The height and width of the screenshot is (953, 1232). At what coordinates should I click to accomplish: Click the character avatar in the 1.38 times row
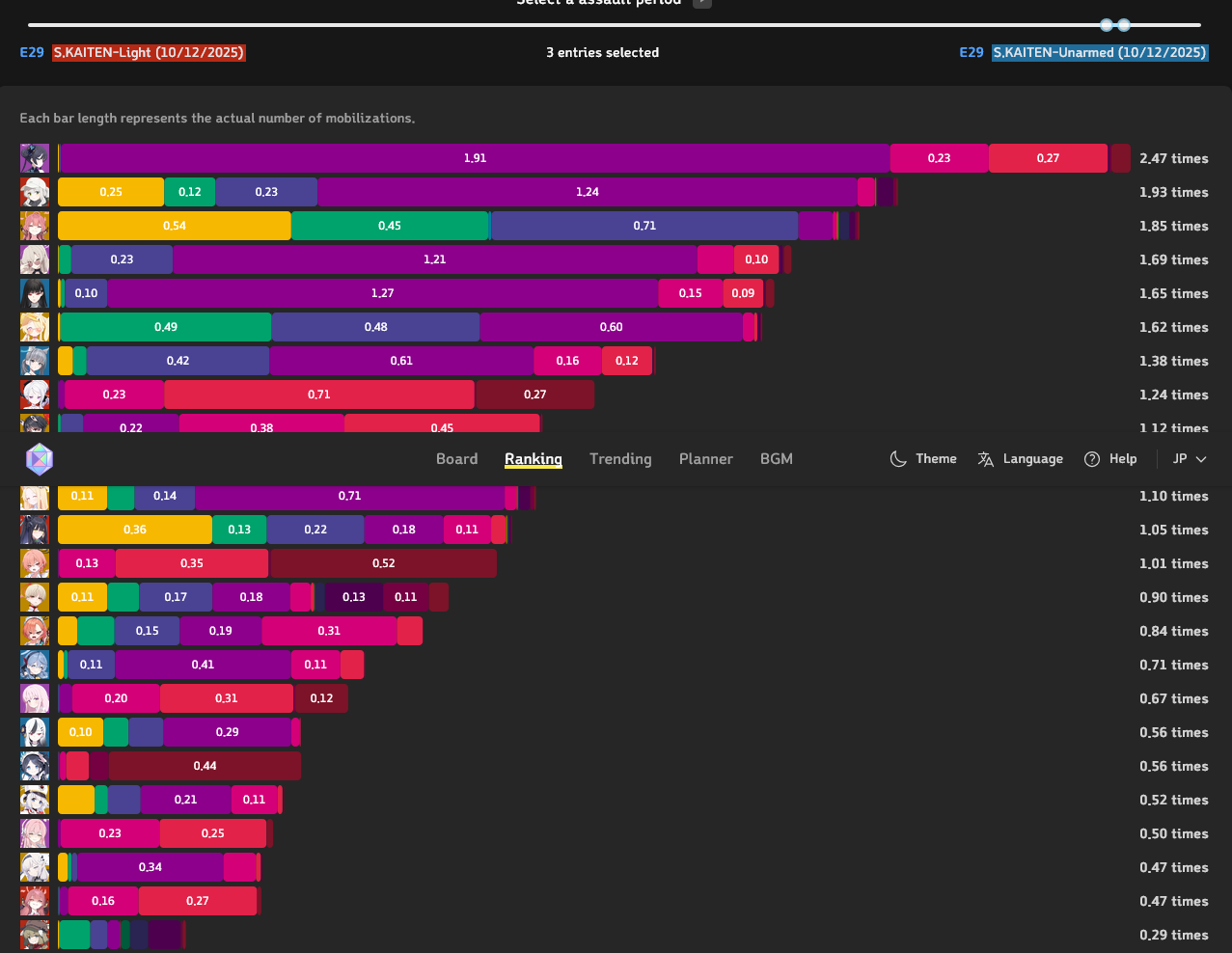pyautogui.click(x=35, y=361)
